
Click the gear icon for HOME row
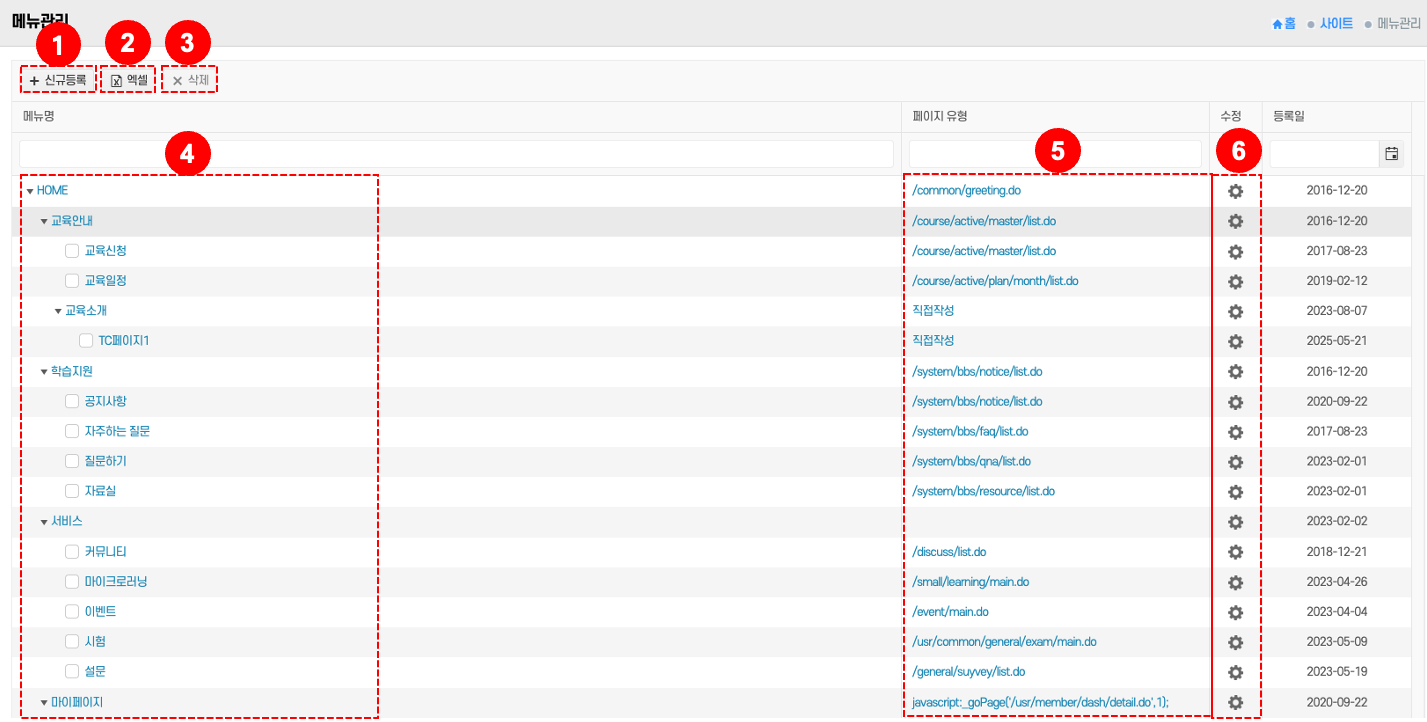coord(1235,191)
